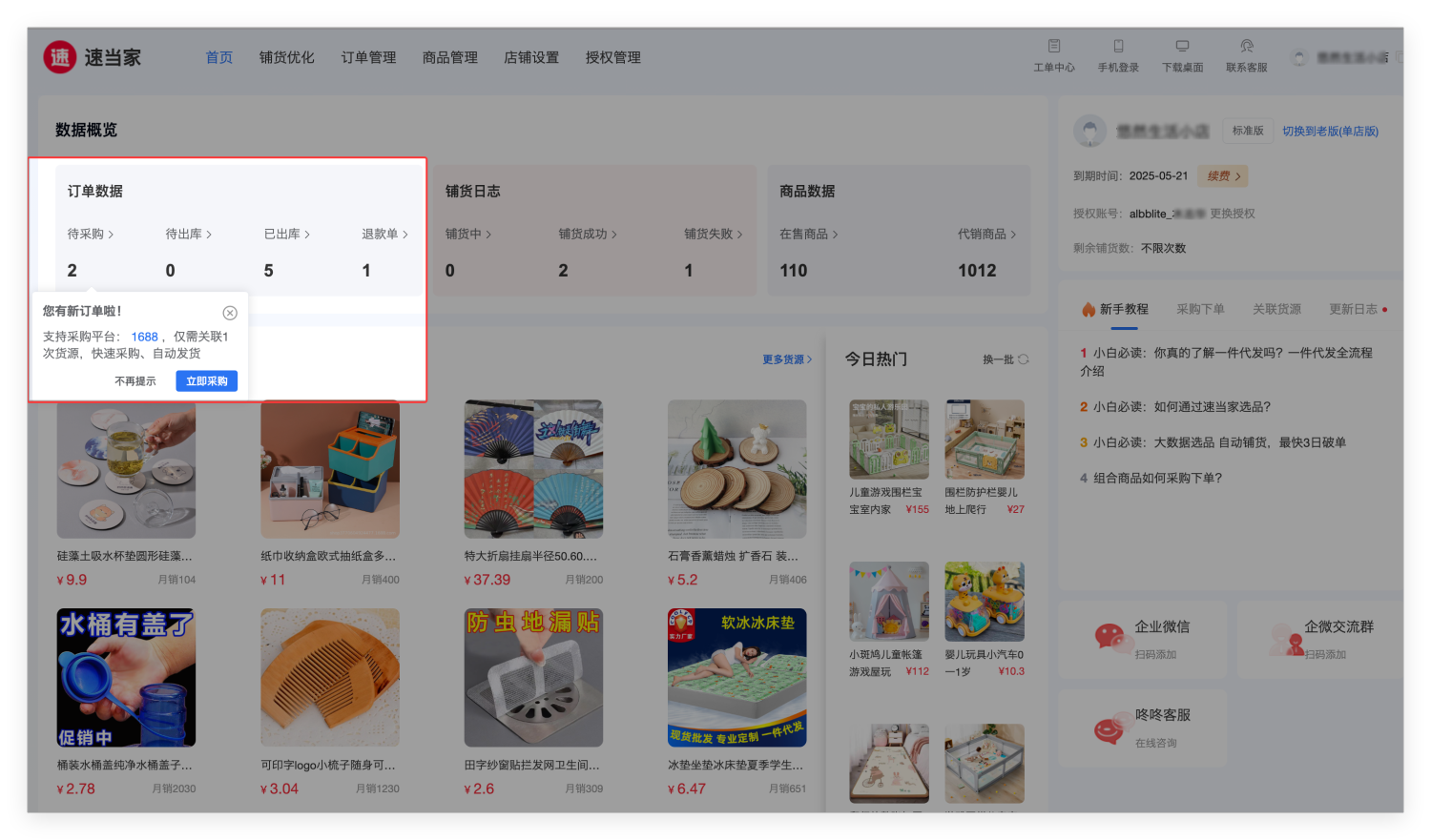This screenshot has height=840, width=1431.
Task: Open 更多货源 link
Action: pyautogui.click(x=787, y=359)
